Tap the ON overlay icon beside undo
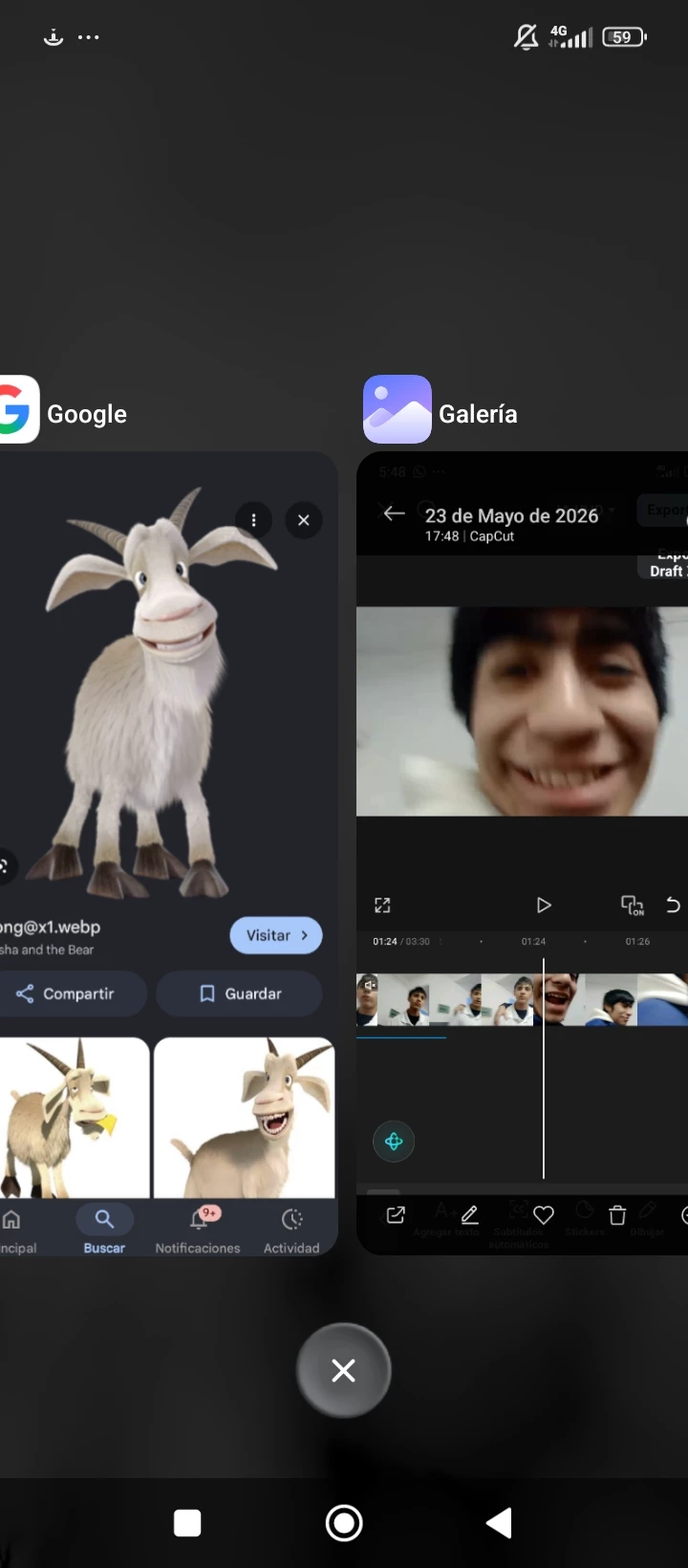 pos(633,904)
